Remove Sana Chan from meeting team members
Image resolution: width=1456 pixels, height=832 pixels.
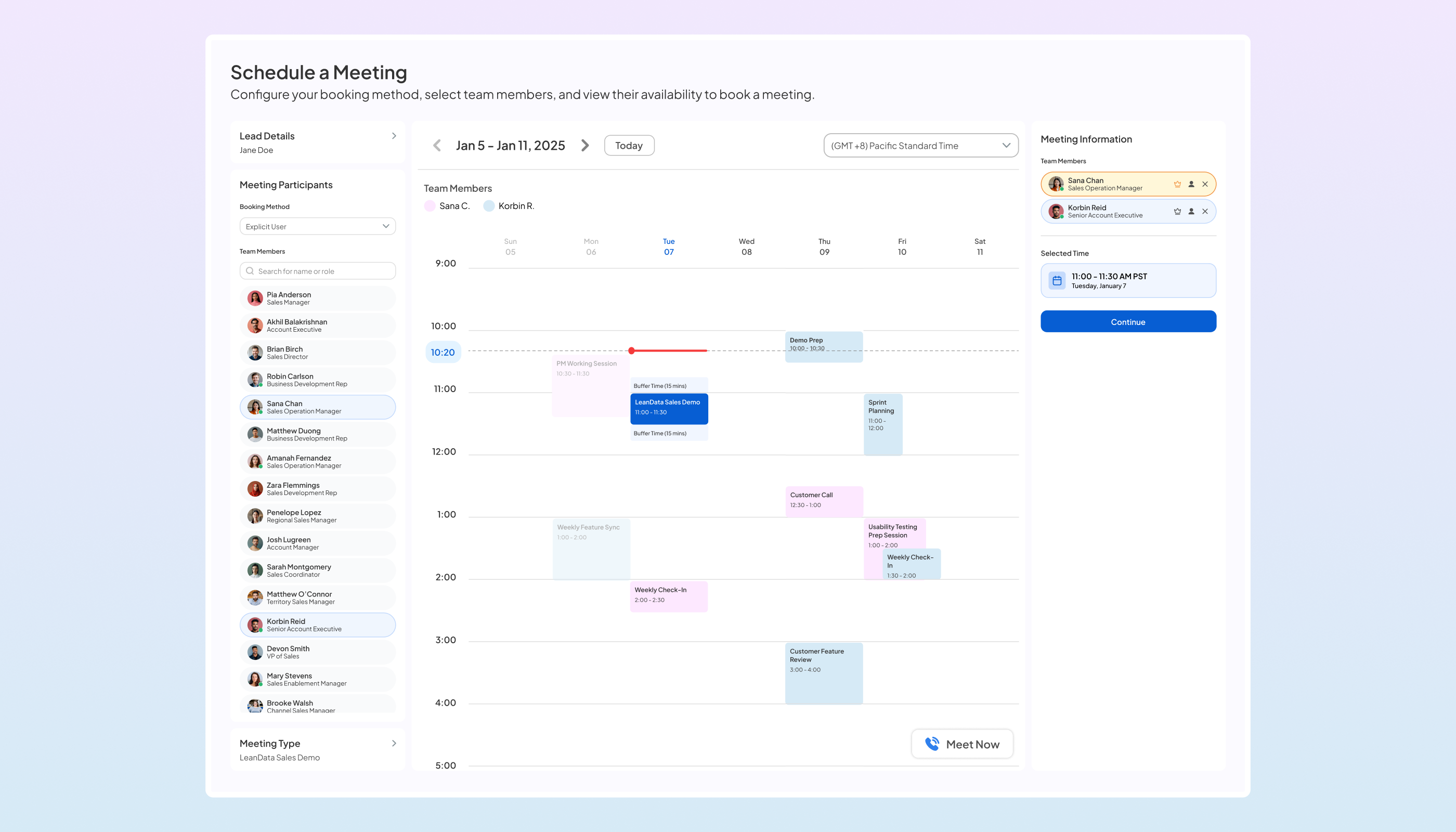coord(1205,184)
